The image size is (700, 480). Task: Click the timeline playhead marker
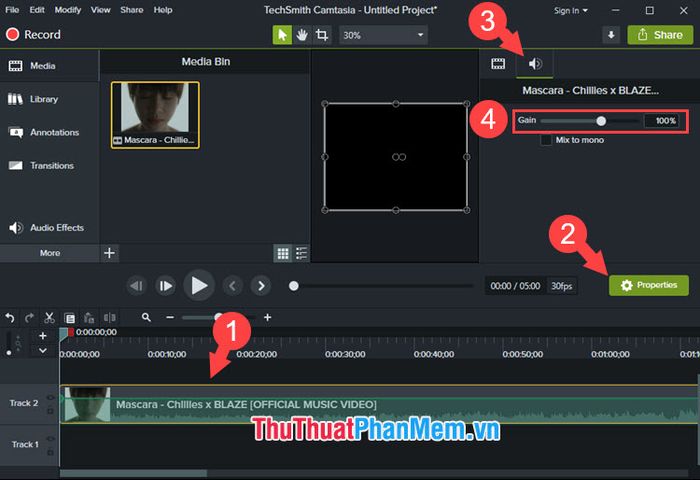(x=63, y=333)
